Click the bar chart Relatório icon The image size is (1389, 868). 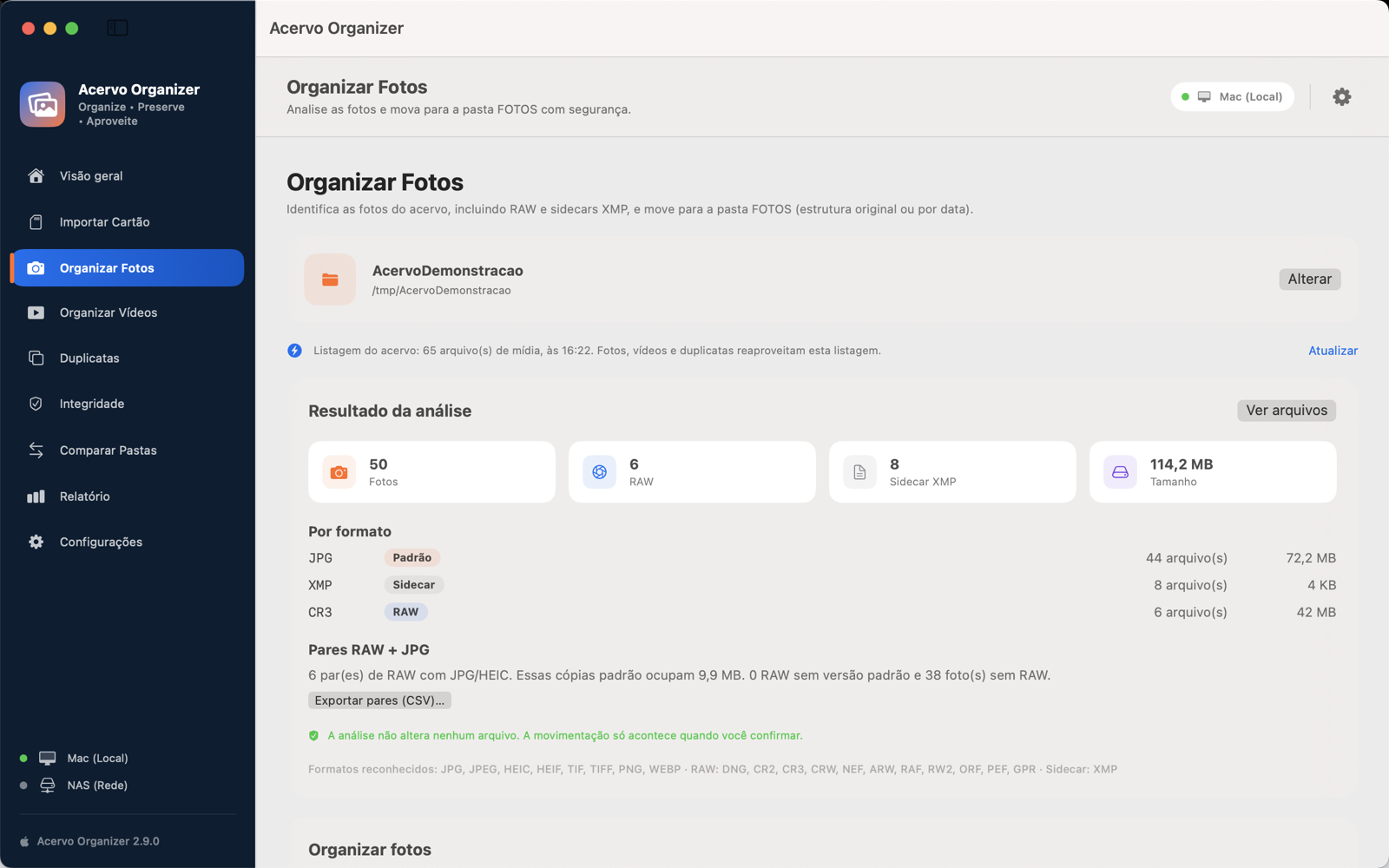(36, 496)
